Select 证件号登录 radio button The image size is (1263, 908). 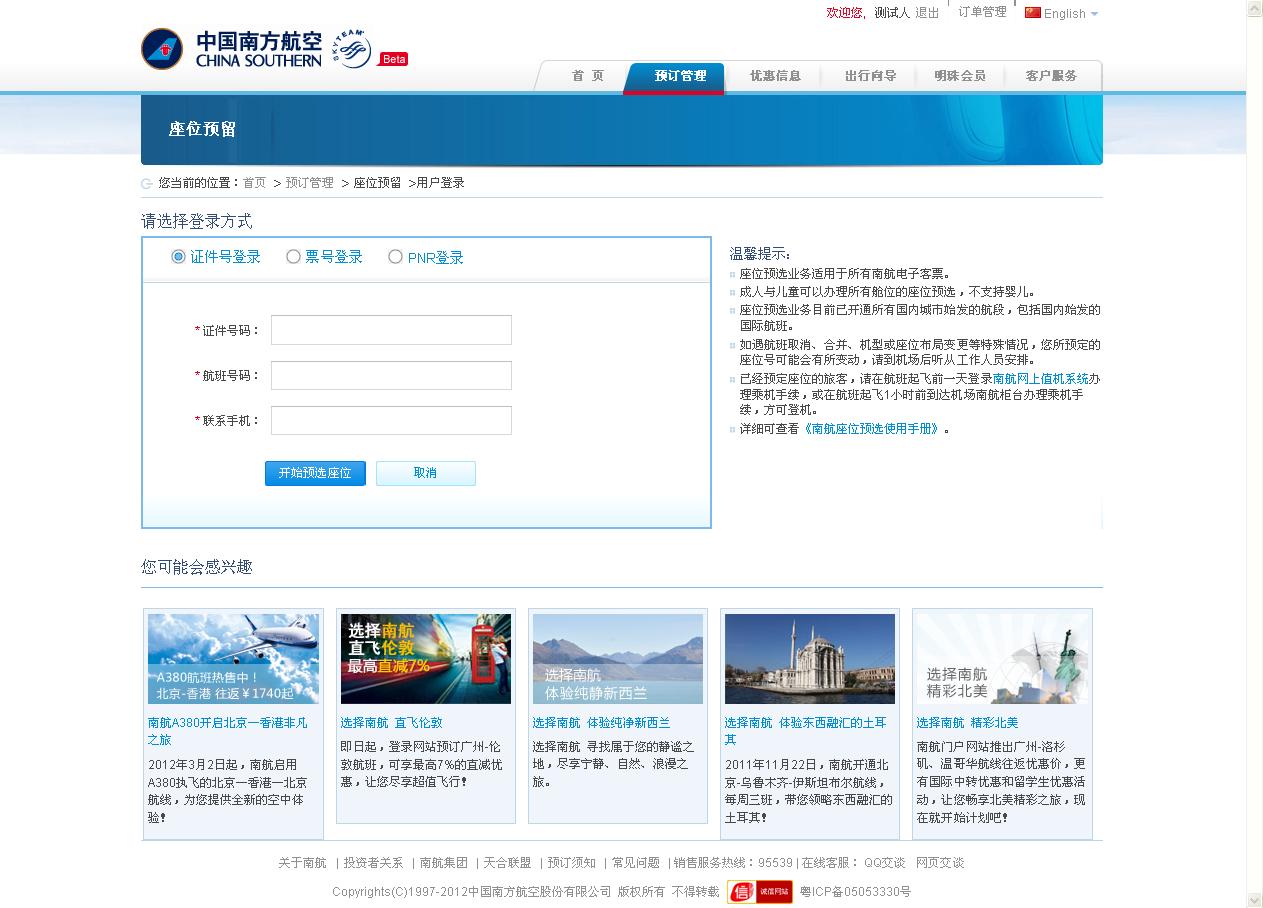click(x=179, y=257)
